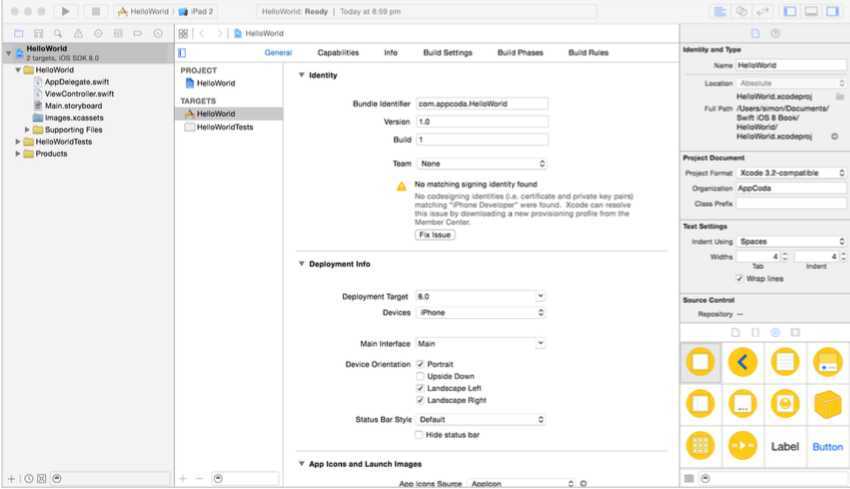Image resolution: width=850 pixels, height=489 pixels.
Task: Toggle the Landscape Left checkbox
Action: coord(420,388)
